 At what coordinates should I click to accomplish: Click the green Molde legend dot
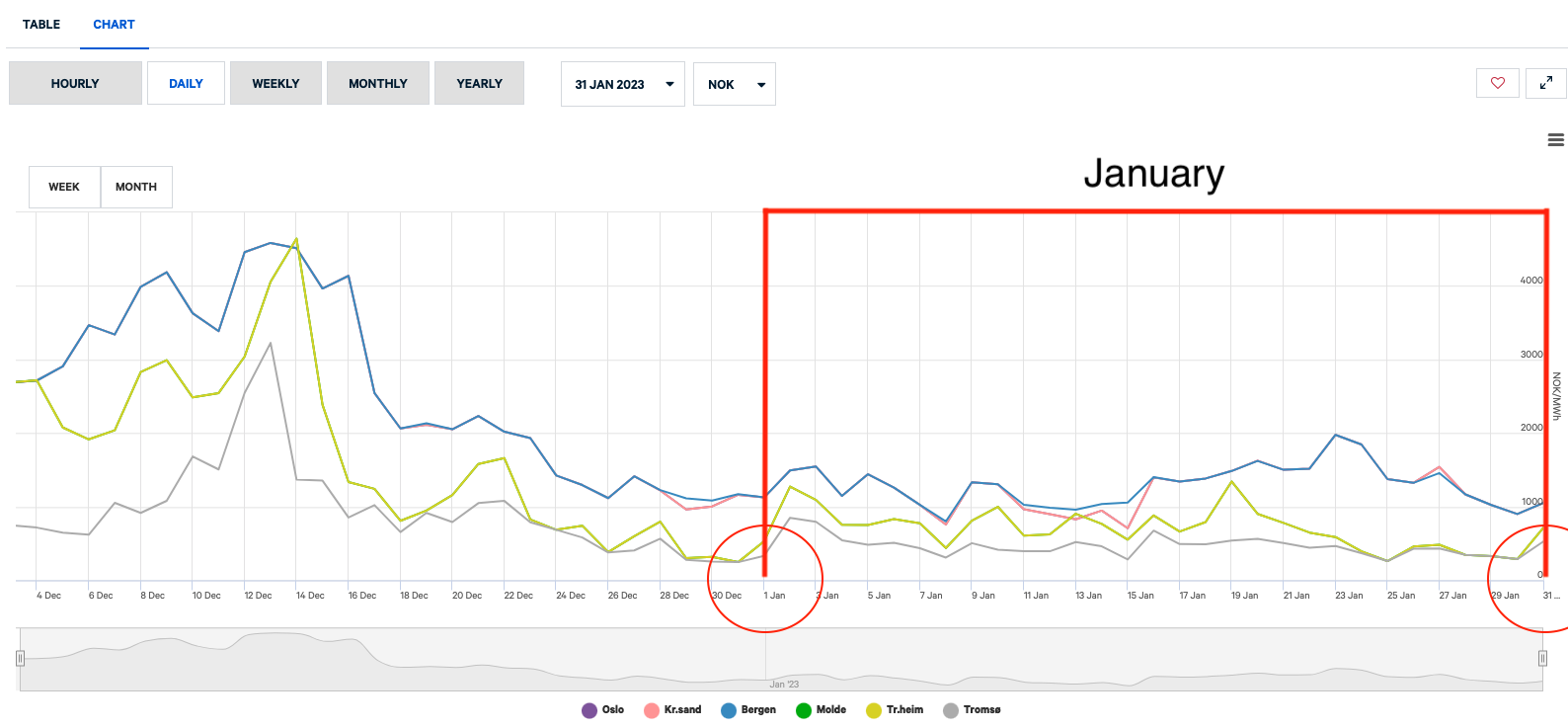(804, 710)
